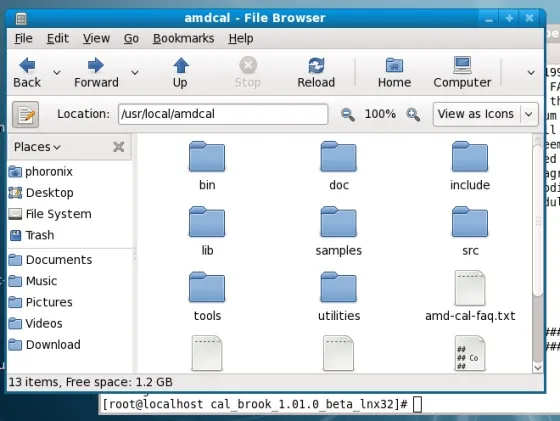The height and width of the screenshot is (421, 560).
Task: Open Pictures bookmark in sidebar
Action: 40,302
